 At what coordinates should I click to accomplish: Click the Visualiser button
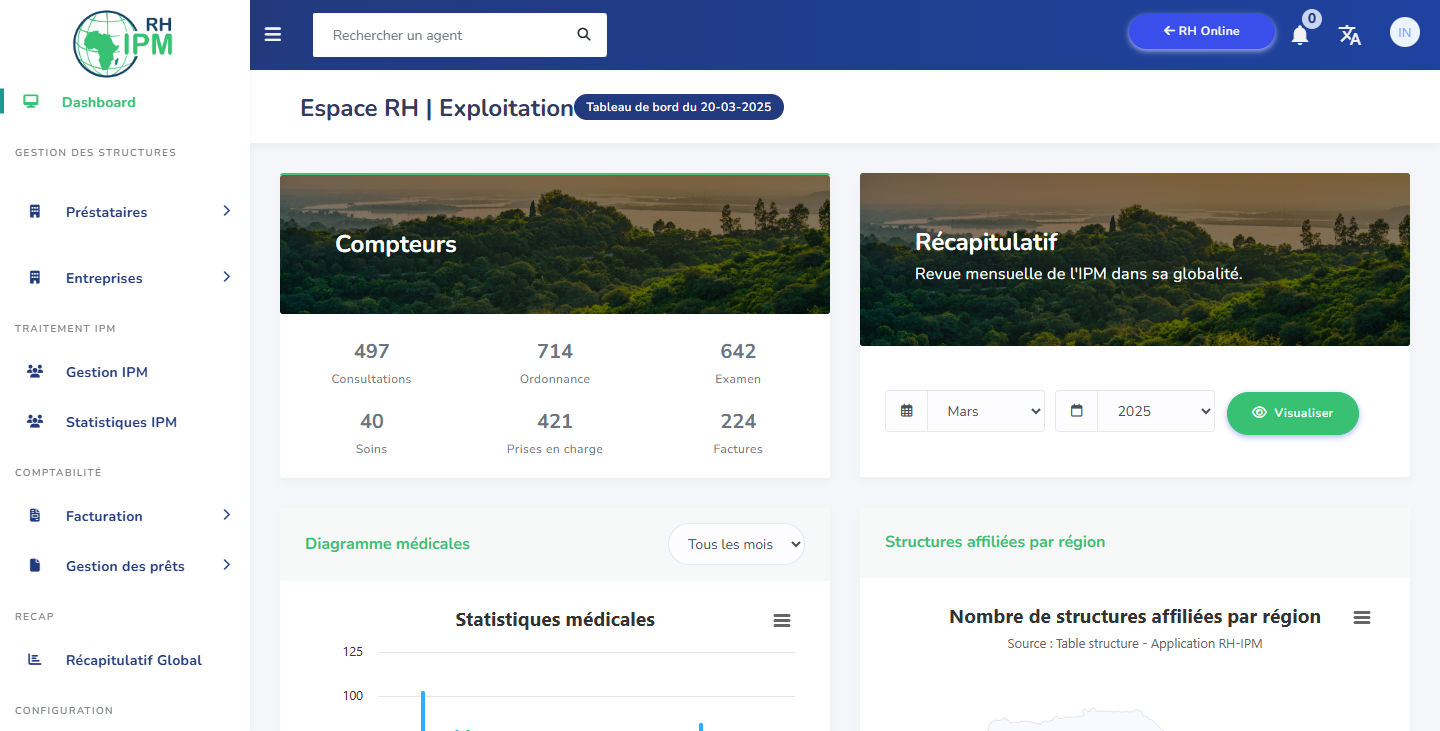tap(1292, 412)
